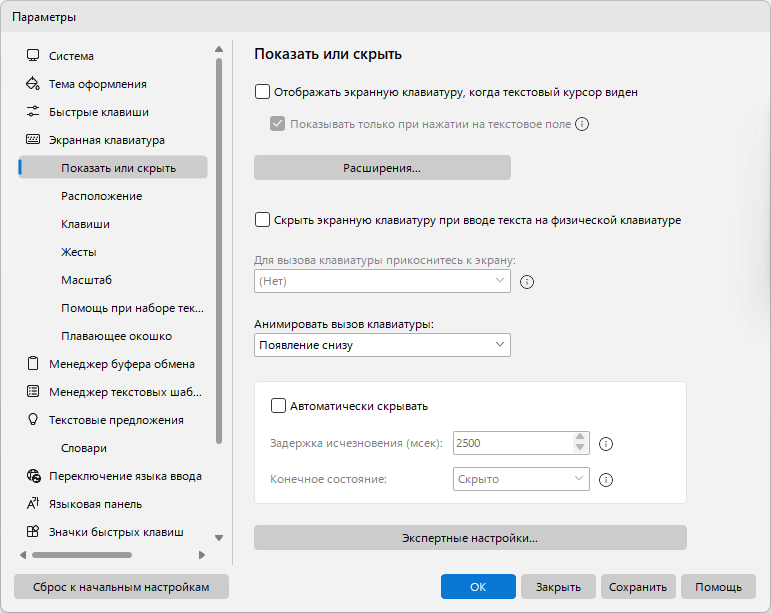The height and width of the screenshot is (613, 771).
Task: Decrease the 2500 delay with down arrow
Action: tap(580, 447)
